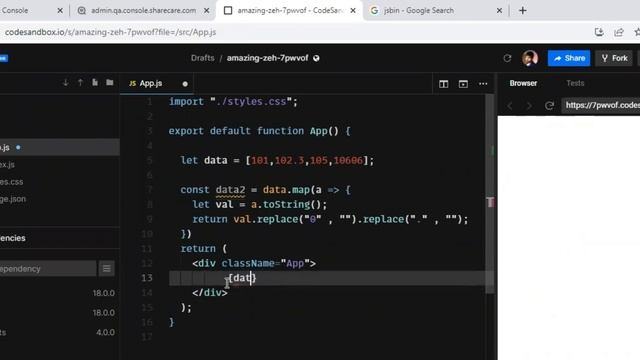Click the div className App line
This screenshot has width=640, height=360.
[254, 263]
